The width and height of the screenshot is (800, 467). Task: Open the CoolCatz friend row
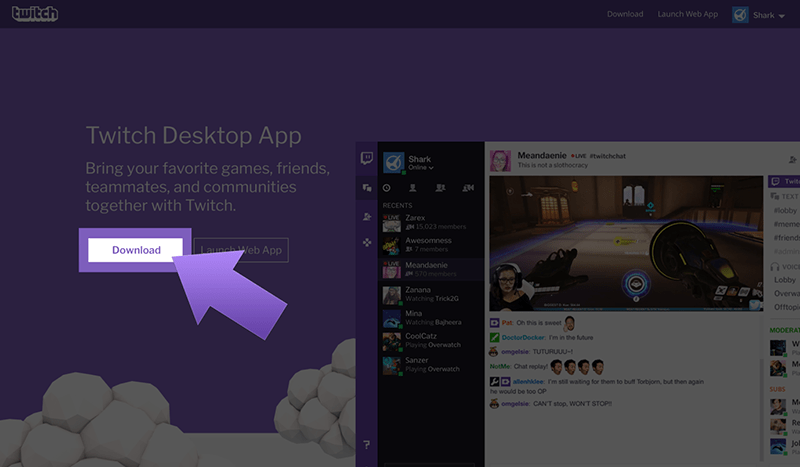point(431,341)
